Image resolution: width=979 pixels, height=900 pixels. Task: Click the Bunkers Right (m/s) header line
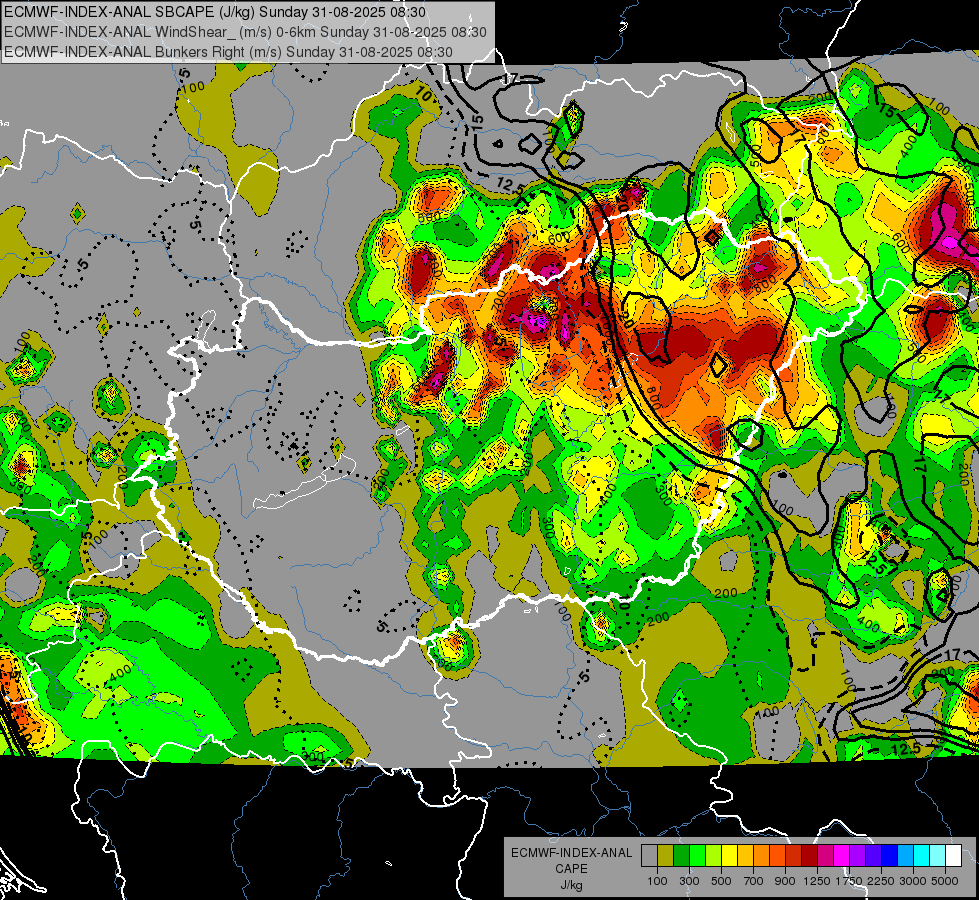(228, 52)
